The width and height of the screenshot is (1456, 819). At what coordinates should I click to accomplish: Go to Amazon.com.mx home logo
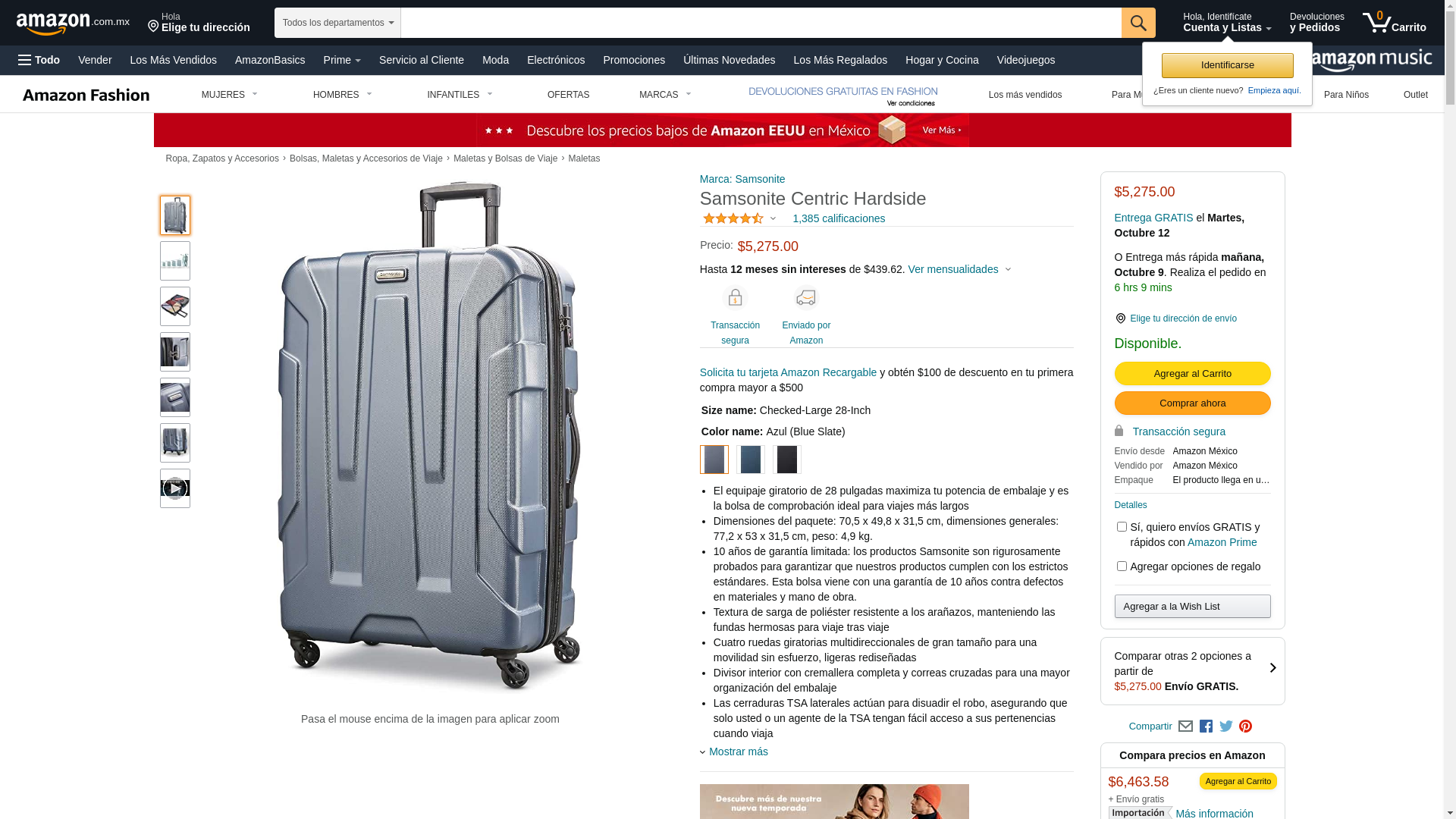pos(73,24)
